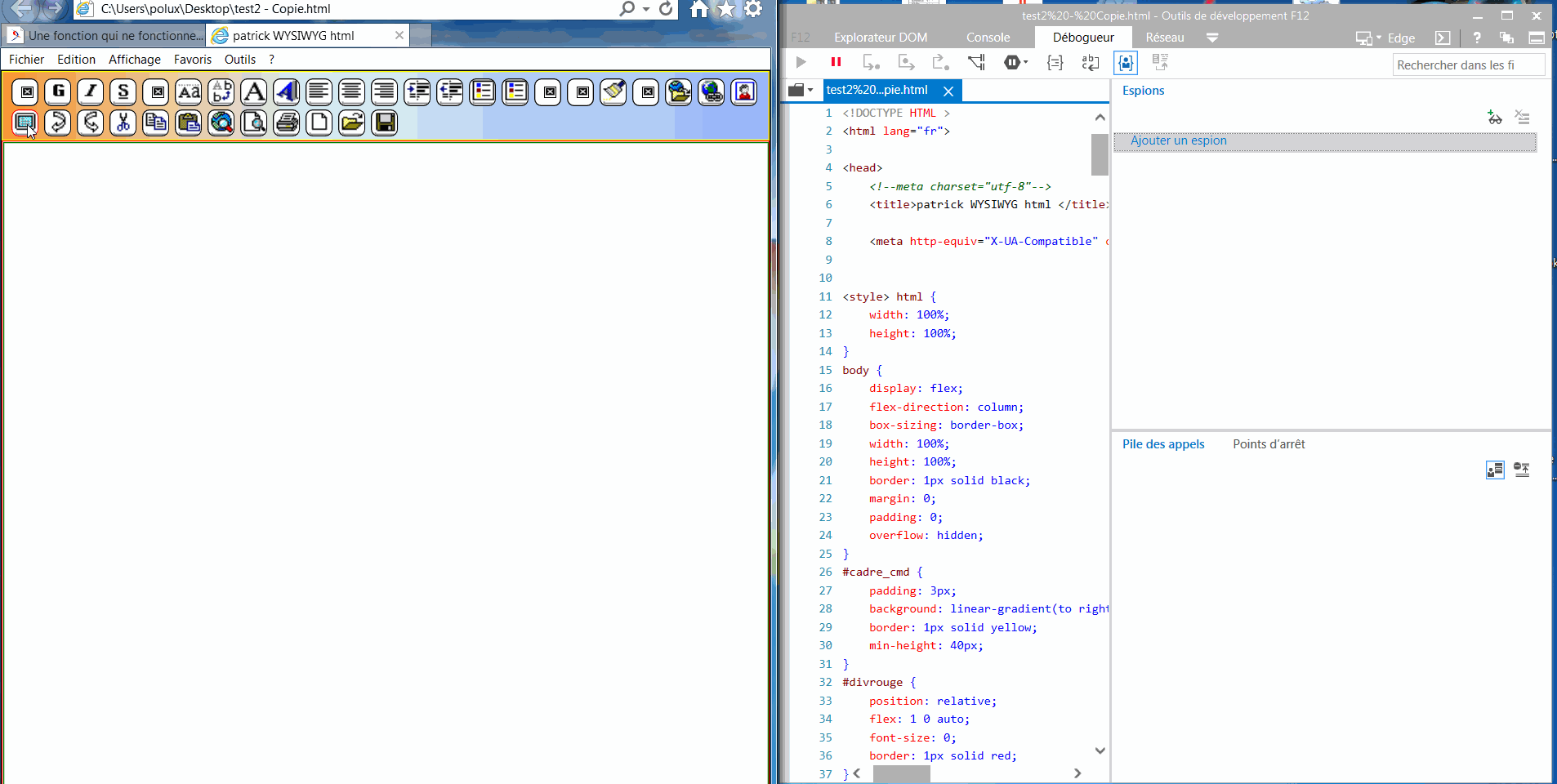Image resolution: width=1557 pixels, height=784 pixels.
Task: Center align text in editor toolbar
Action: coord(352,91)
